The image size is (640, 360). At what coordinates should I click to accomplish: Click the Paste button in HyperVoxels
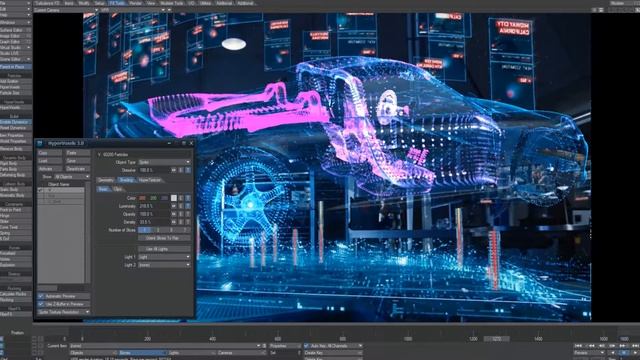point(78,153)
